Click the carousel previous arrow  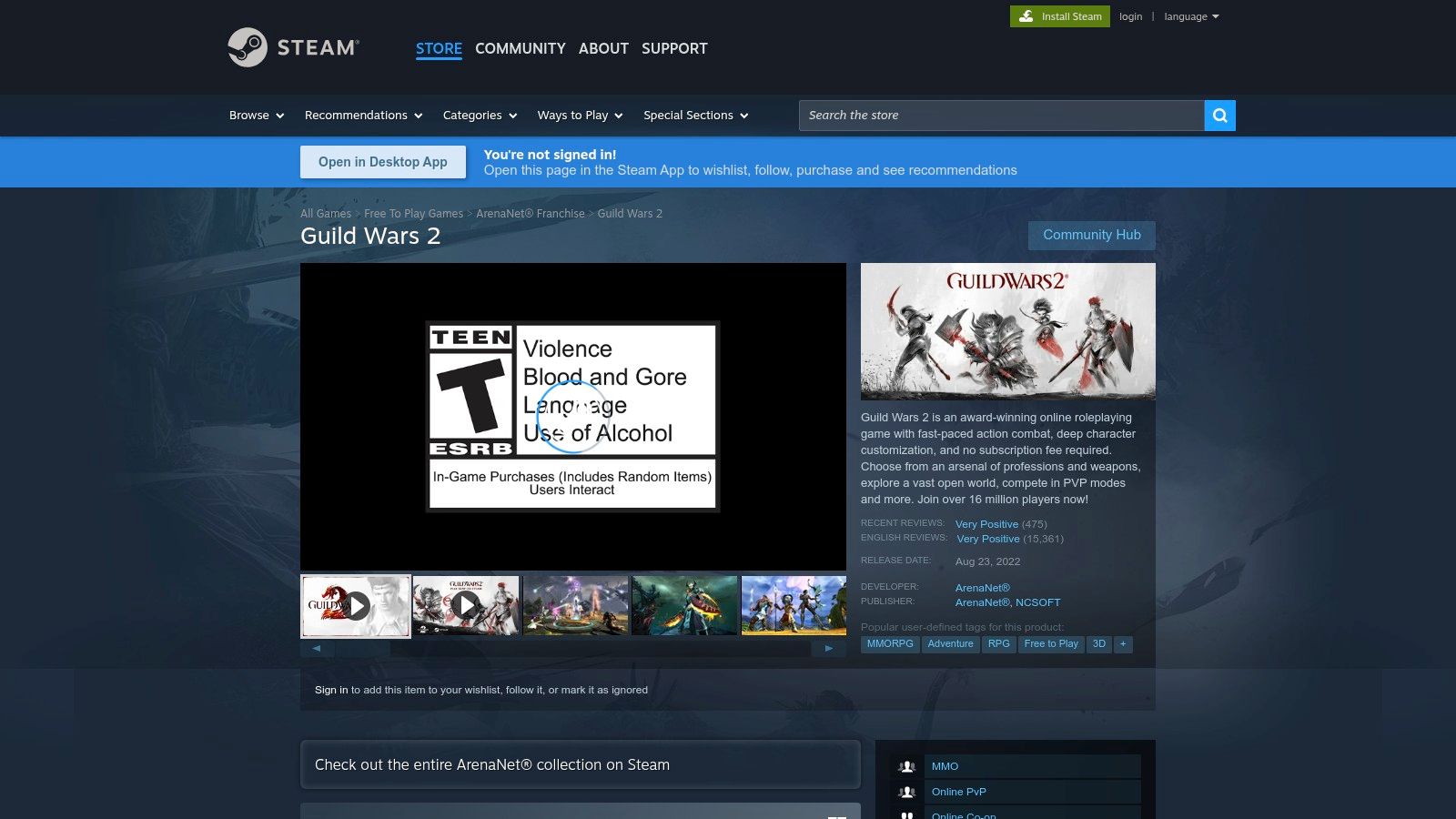click(x=316, y=648)
